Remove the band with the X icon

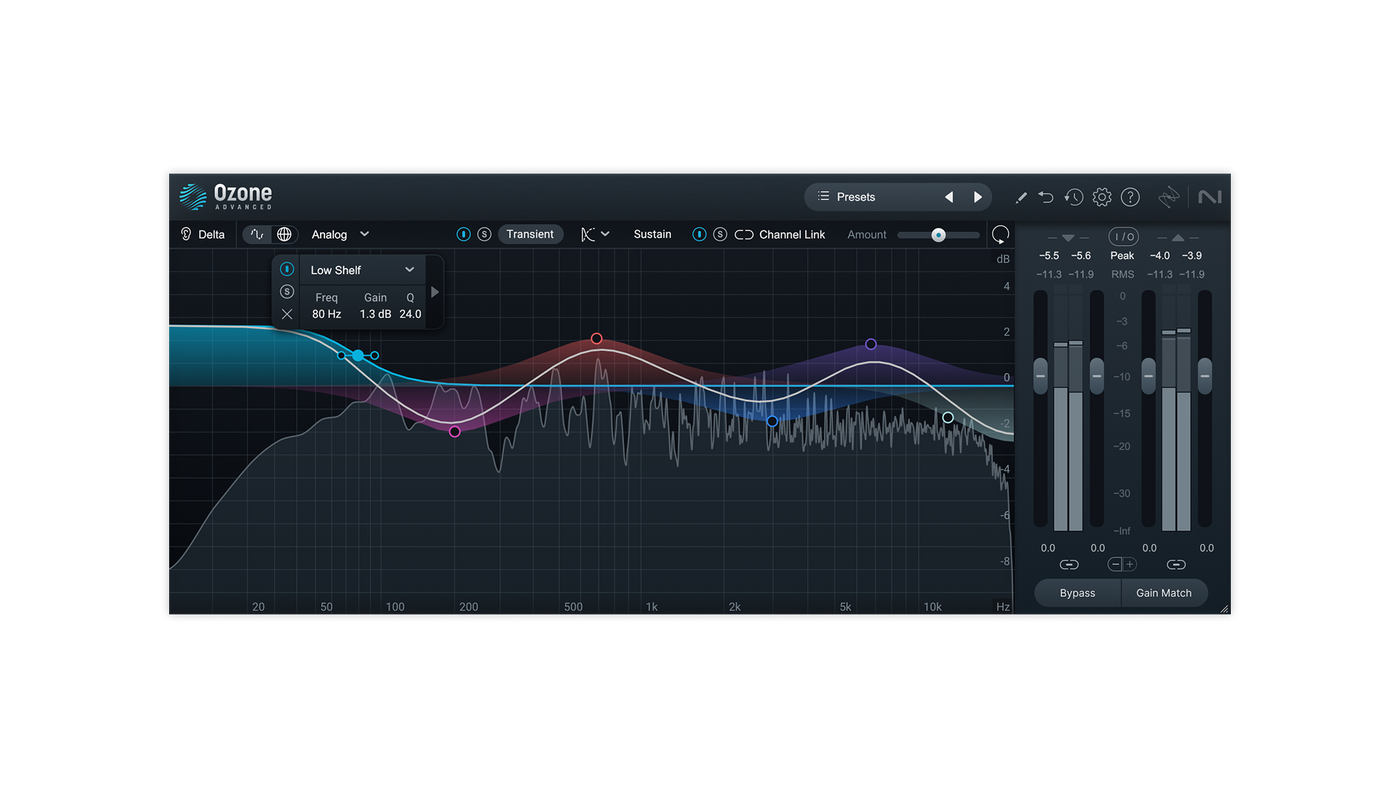click(x=287, y=314)
